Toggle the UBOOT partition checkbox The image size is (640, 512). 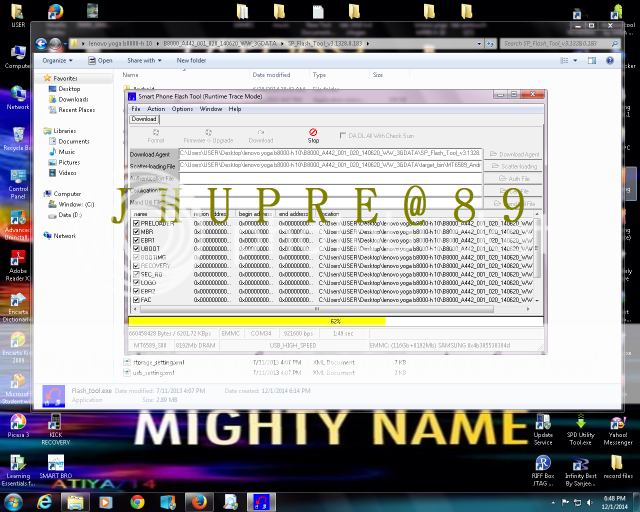137,247
